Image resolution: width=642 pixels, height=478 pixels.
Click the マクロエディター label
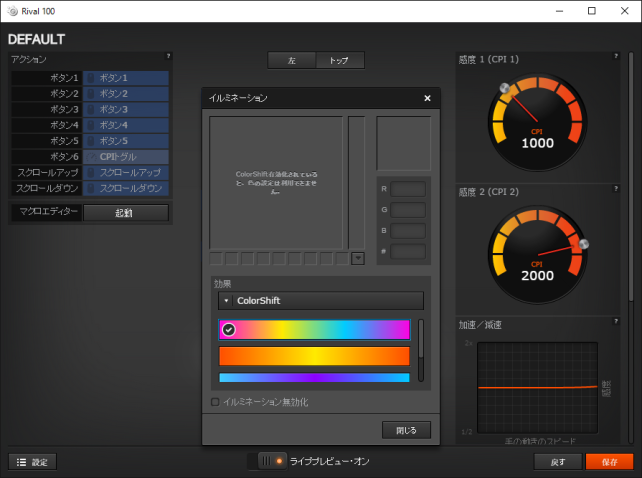(48, 211)
